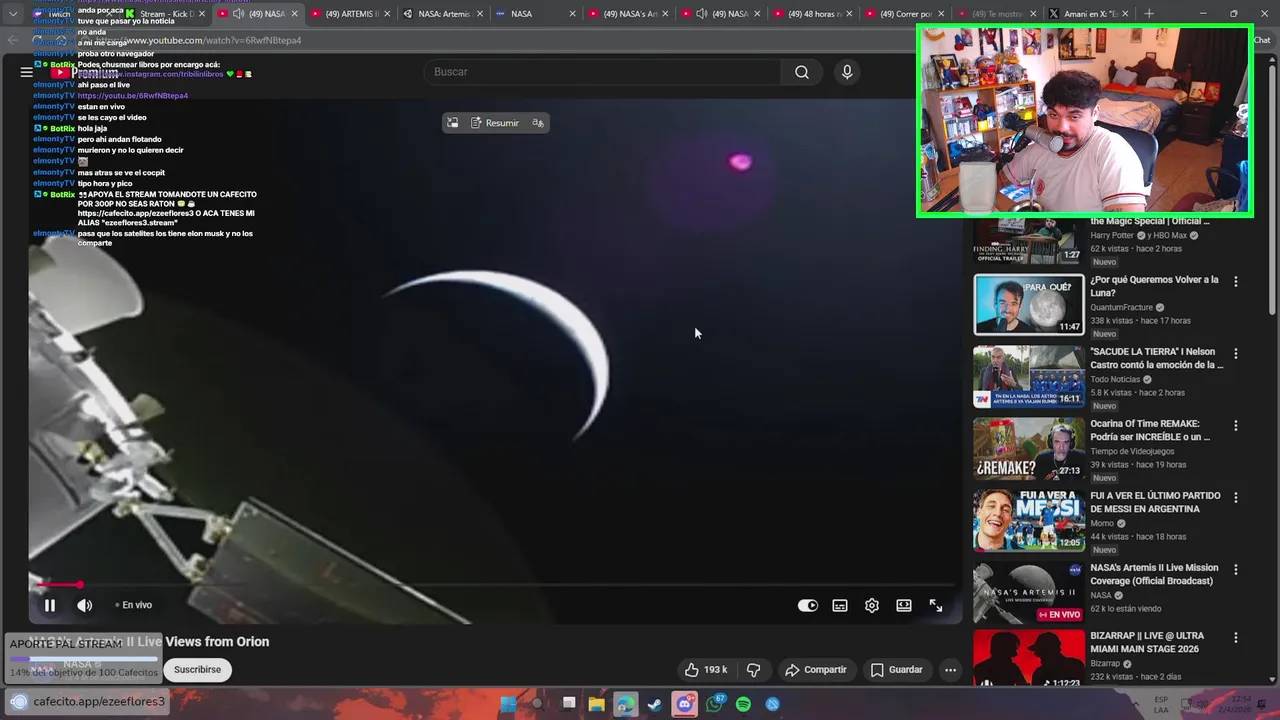The height and width of the screenshot is (720, 1280).
Task: Mute the video volume icon
Action: pos(85,605)
